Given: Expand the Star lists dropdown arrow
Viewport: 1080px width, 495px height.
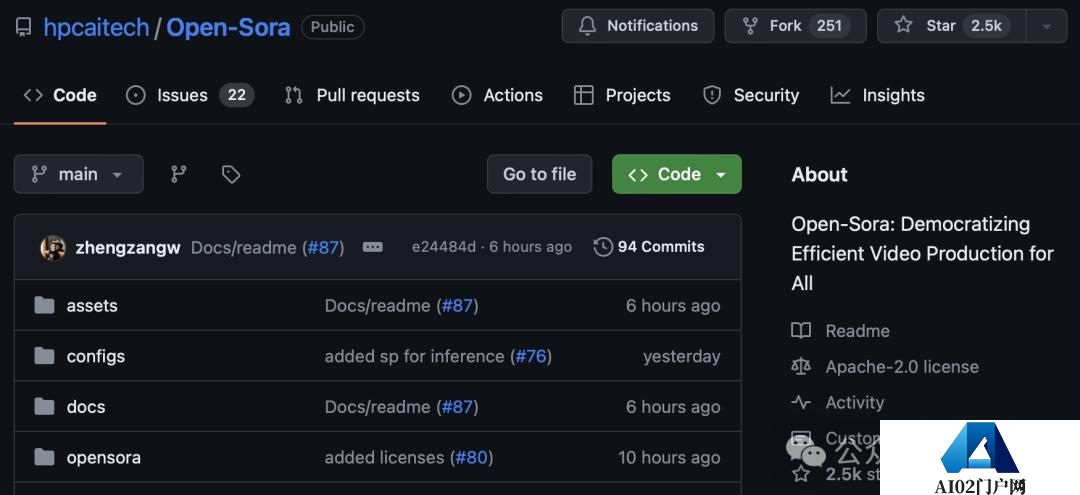Looking at the screenshot, I should click(1046, 26).
